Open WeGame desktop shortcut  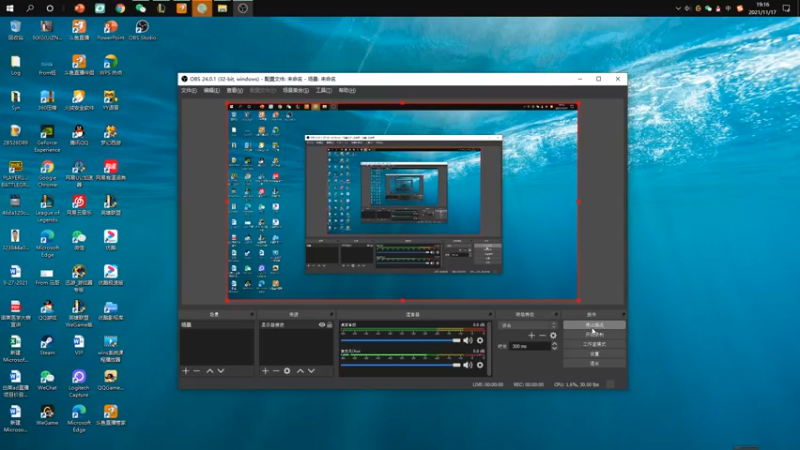(47, 415)
